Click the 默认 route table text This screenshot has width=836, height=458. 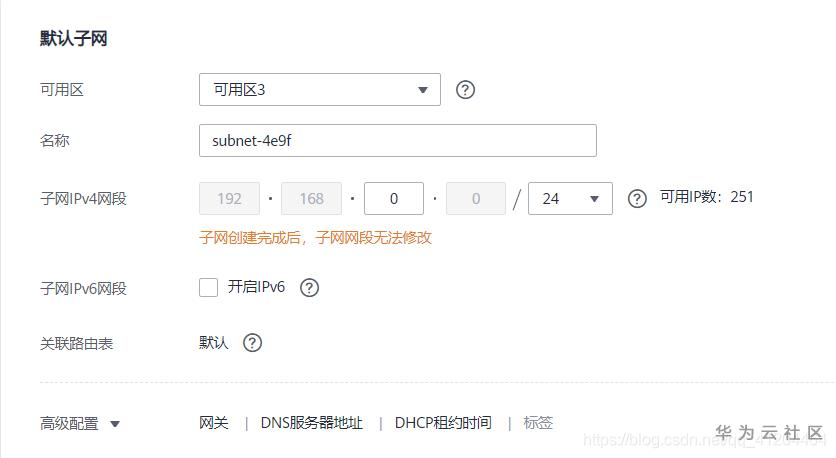pyautogui.click(x=214, y=342)
